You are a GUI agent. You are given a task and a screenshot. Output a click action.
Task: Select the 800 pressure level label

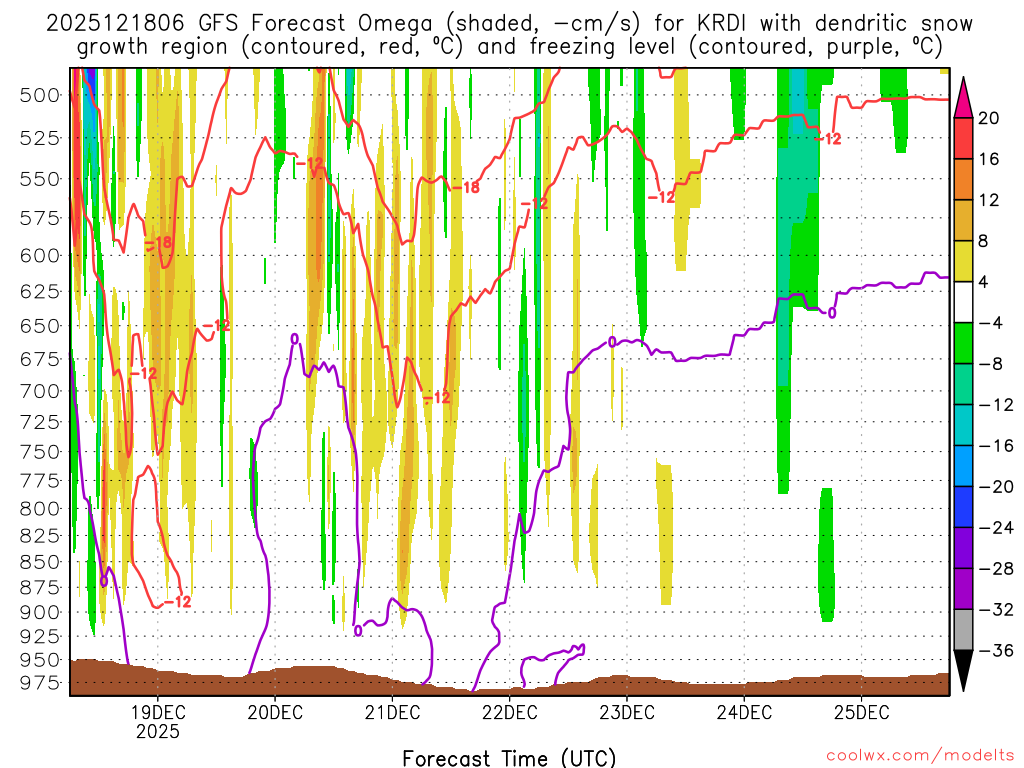[x=40, y=509]
